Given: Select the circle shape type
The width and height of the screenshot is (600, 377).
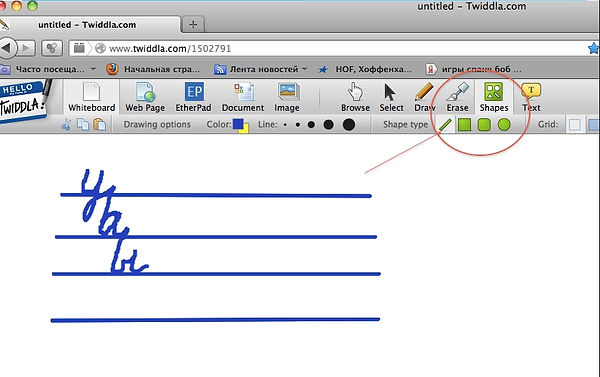Looking at the screenshot, I should (x=504, y=125).
